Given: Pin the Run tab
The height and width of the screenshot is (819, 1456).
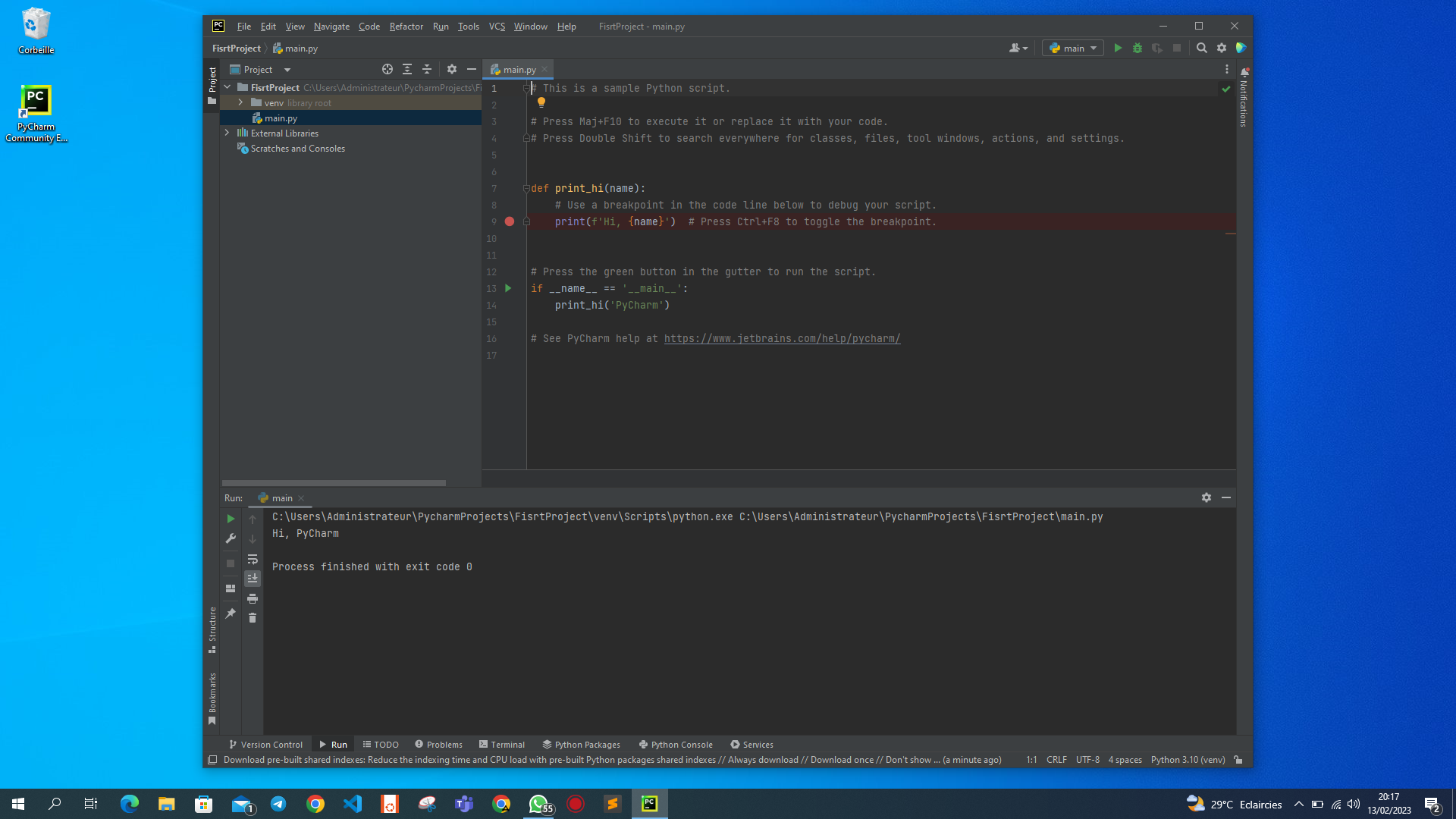Looking at the screenshot, I should 231,613.
